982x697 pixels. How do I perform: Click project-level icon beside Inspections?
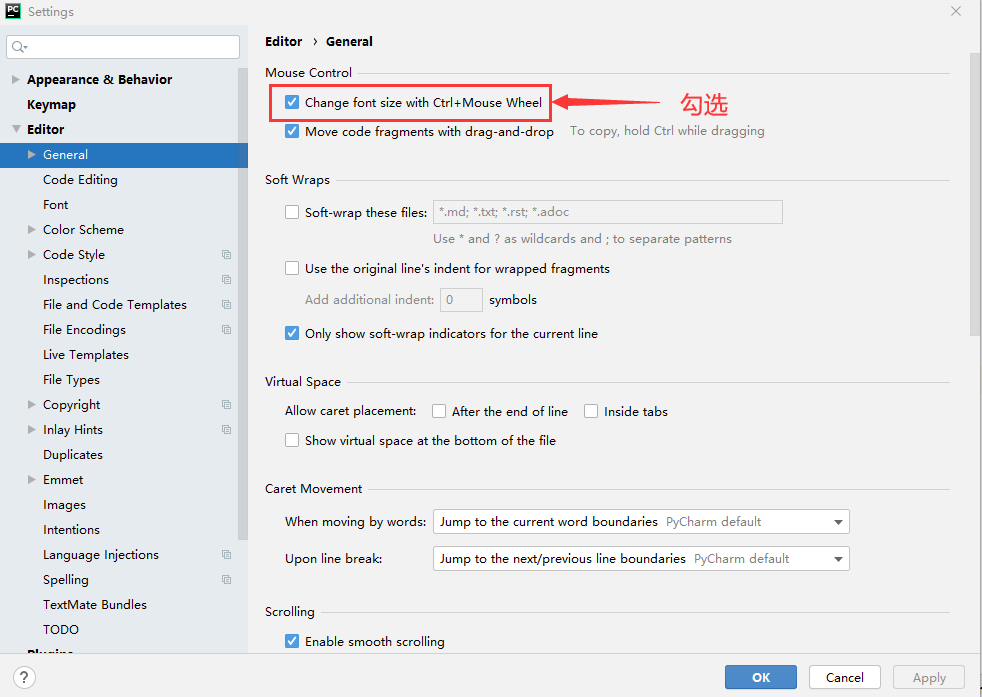point(227,280)
